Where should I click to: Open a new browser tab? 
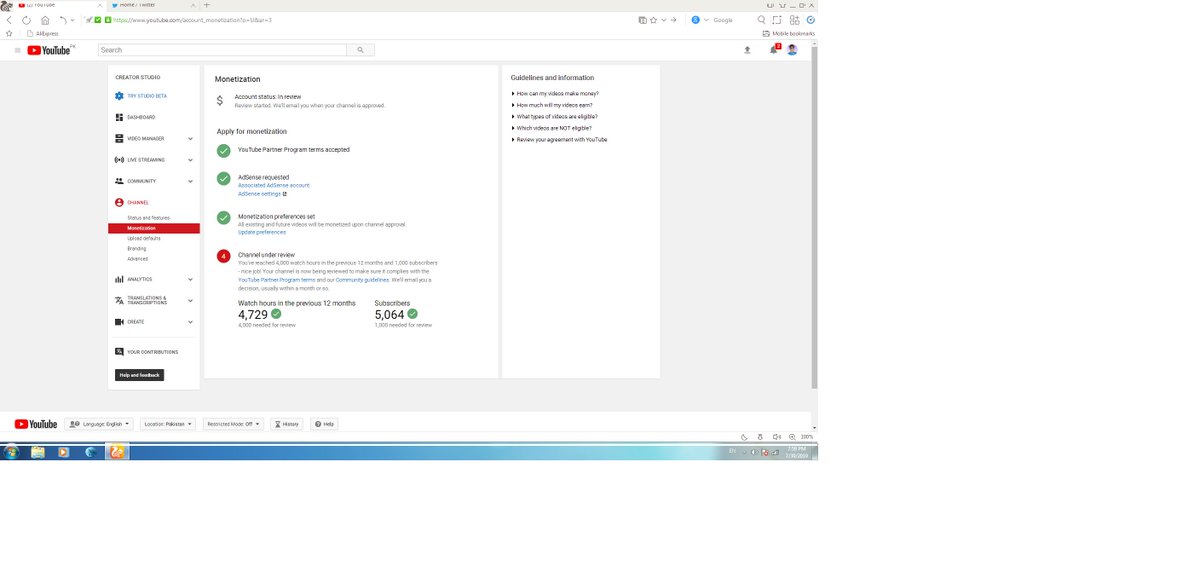pos(207,5)
